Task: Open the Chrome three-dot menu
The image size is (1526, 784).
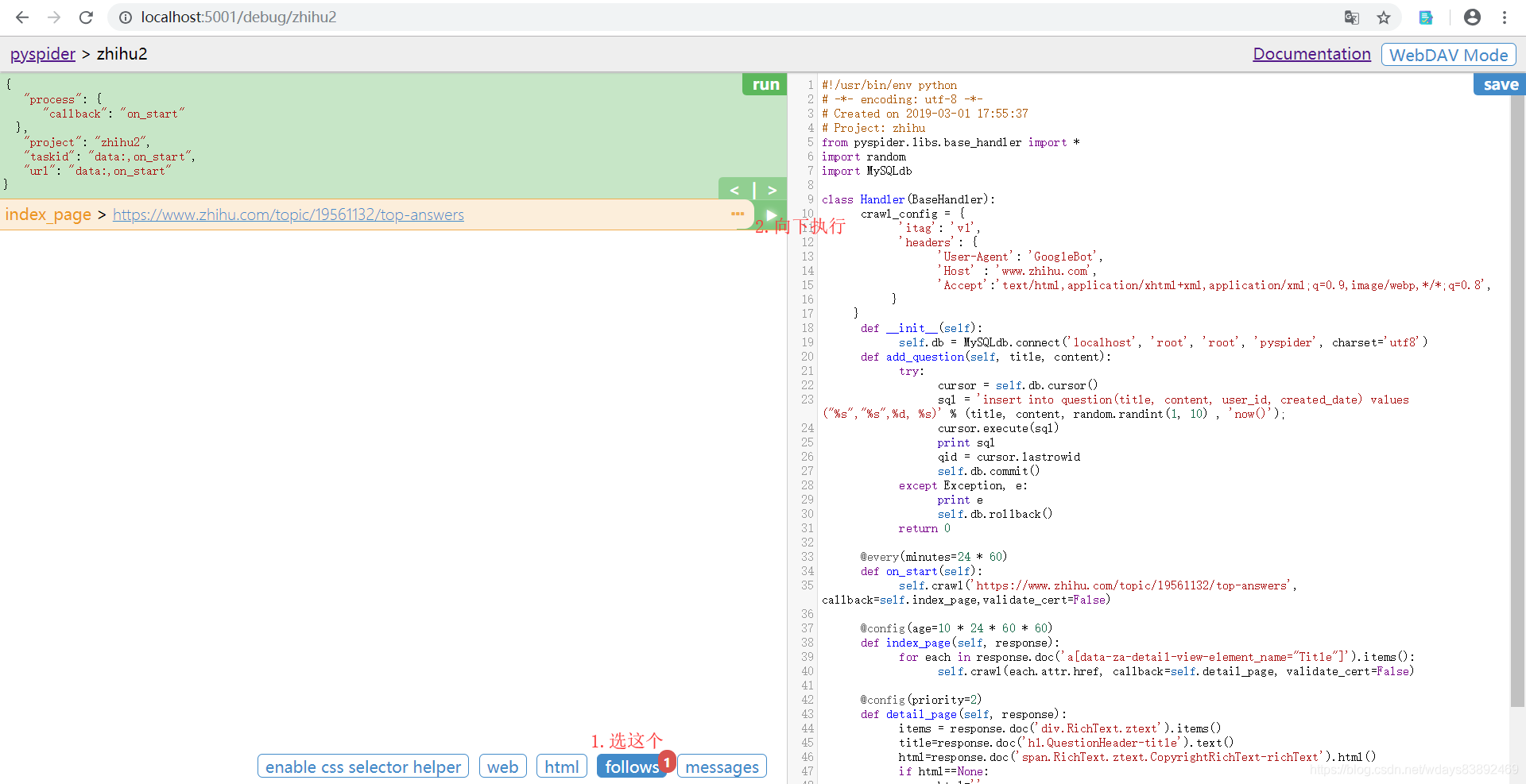Action: pos(1505,17)
